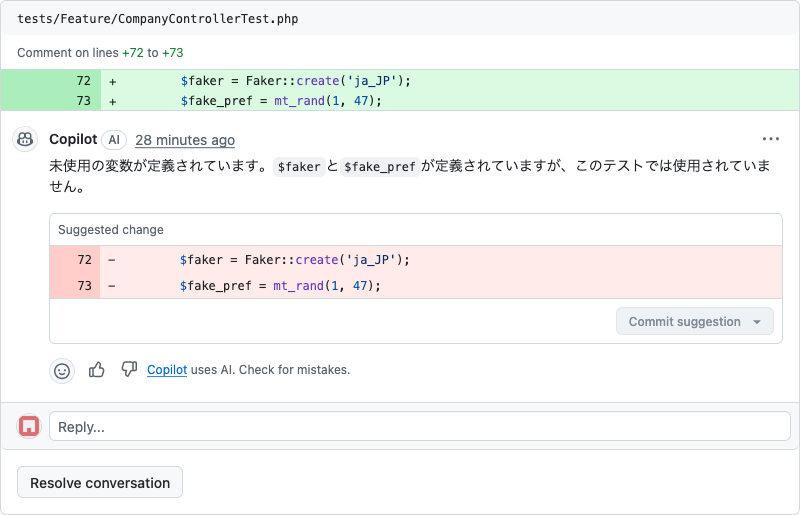Give the Copilot comment a thumbs up
800x515 pixels.
[97, 370]
